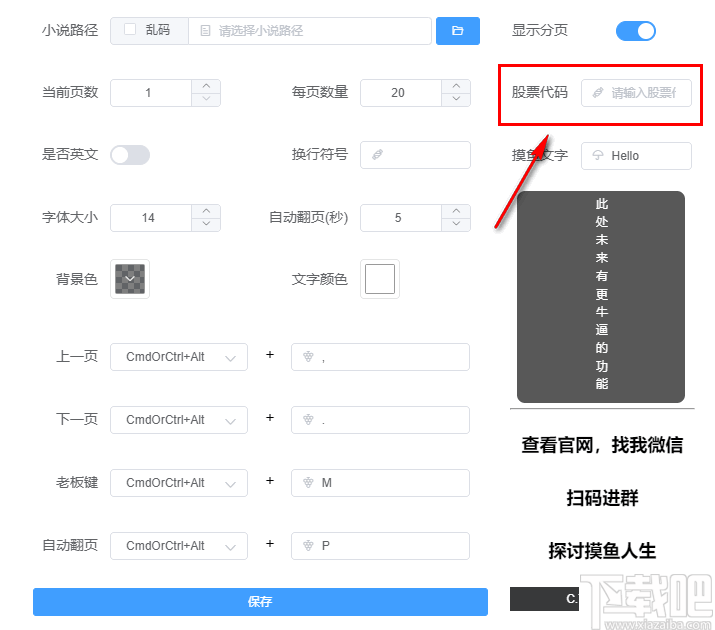Viewport: 715px width, 630px height.
Task: Decrease 自动翻页(秒) with down arrow
Action: pyautogui.click(x=456, y=224)
